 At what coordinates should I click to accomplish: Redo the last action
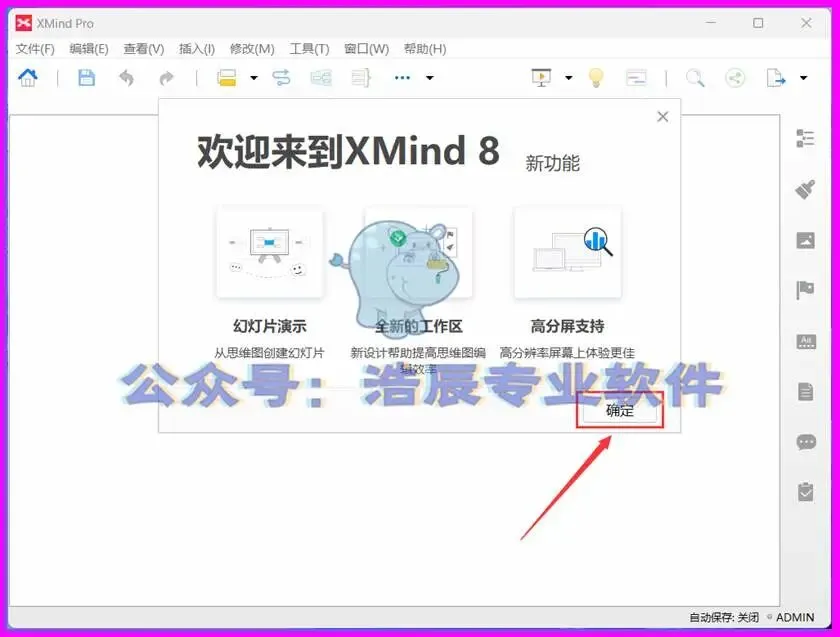click(167, 78)
